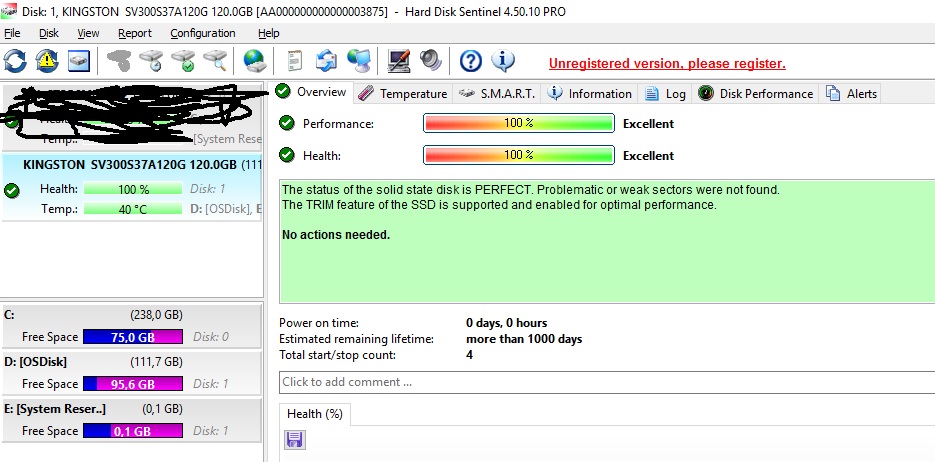
Task: Click the speaker sound icon in toolbar
Action: click(430, 61)
